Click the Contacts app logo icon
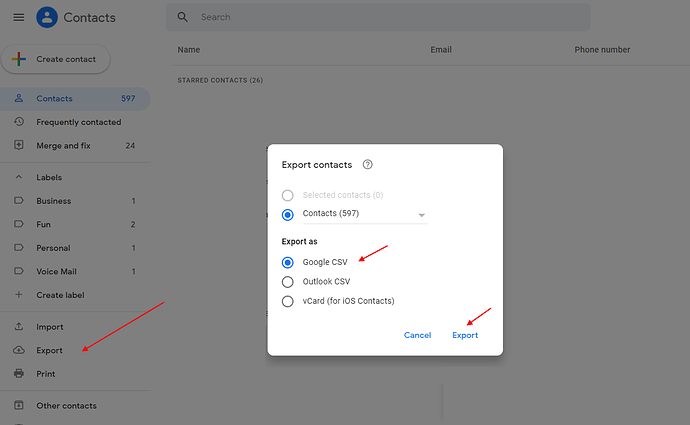Viewport: 690px width, 425px height. 47,18
